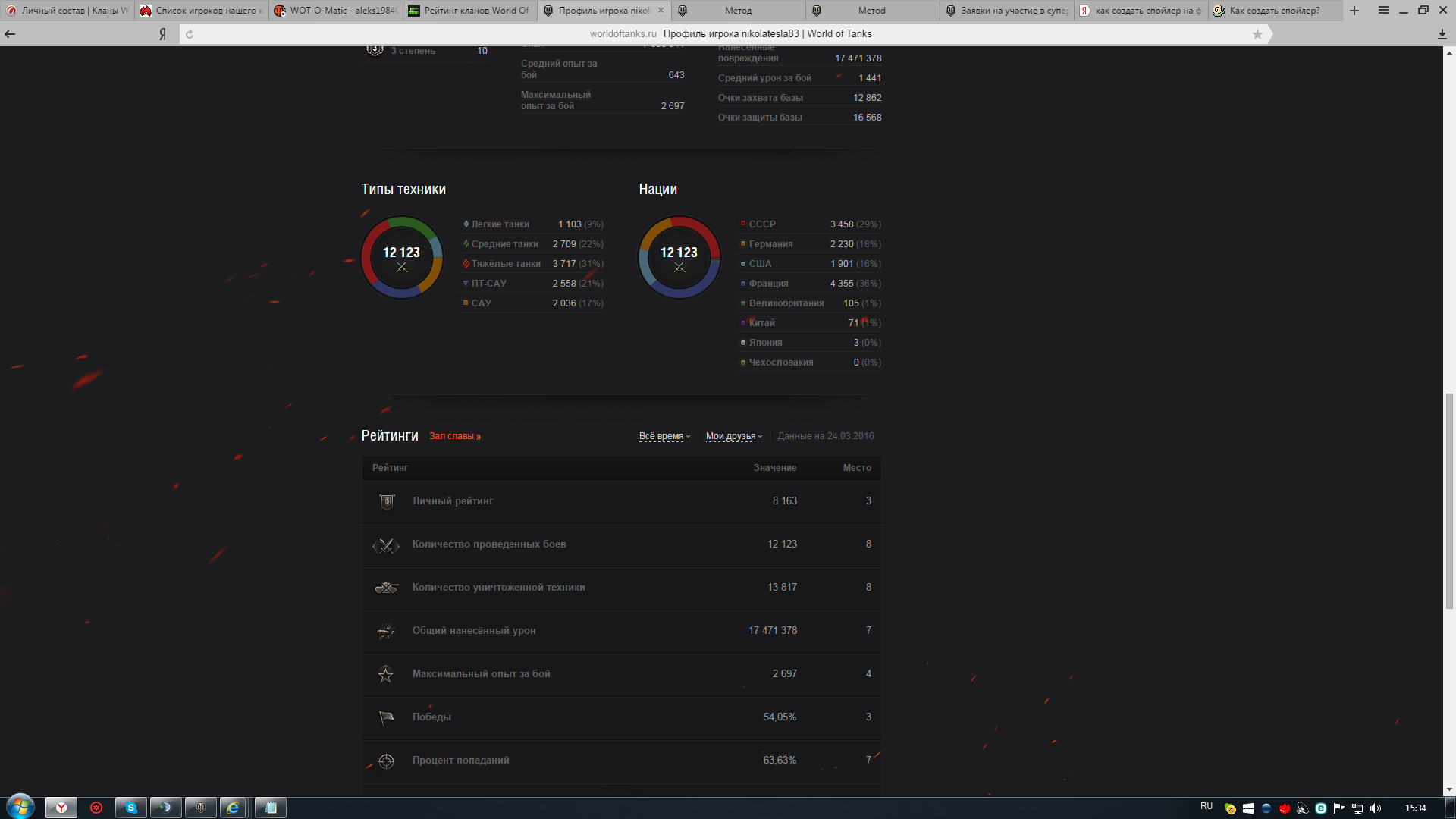Click the total damage dealt icon
1456x819 pixels.
386,631
